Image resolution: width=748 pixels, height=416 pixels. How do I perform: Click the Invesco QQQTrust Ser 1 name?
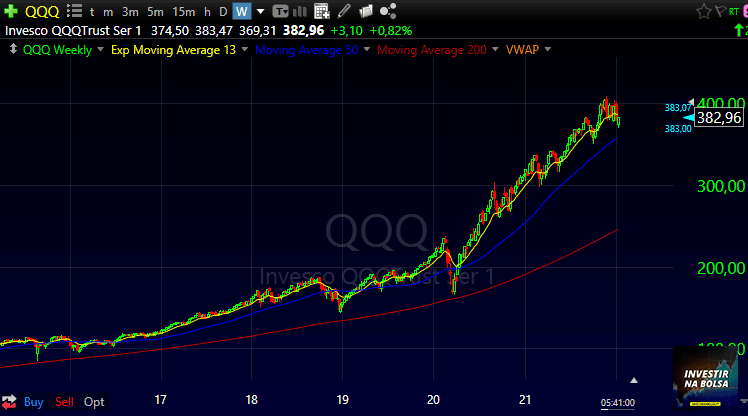click(73, 31)
